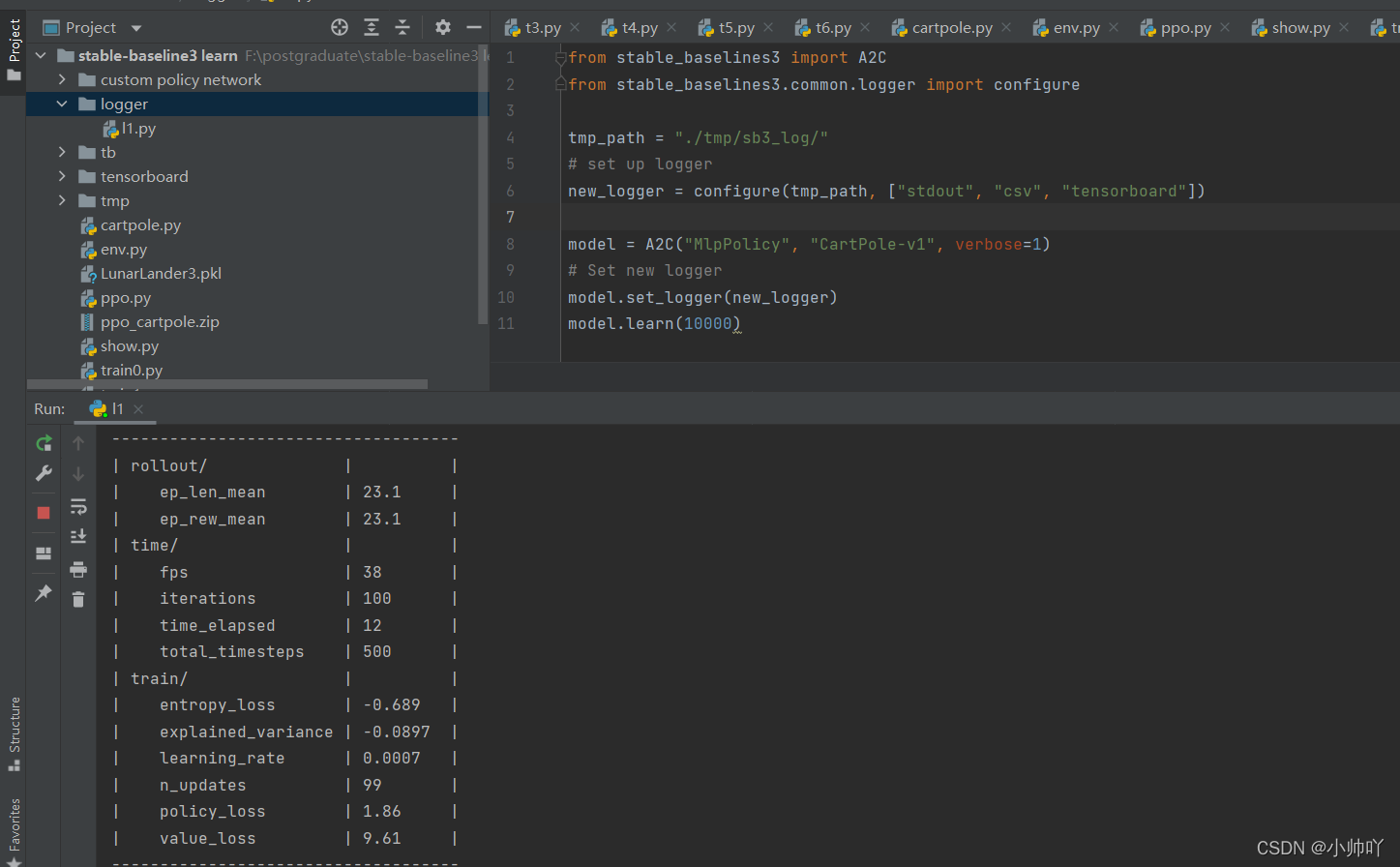The height and width of the screenshot is (867, 1400).
Task: Click the Select Opened File target icon
Action: [340, 27]
